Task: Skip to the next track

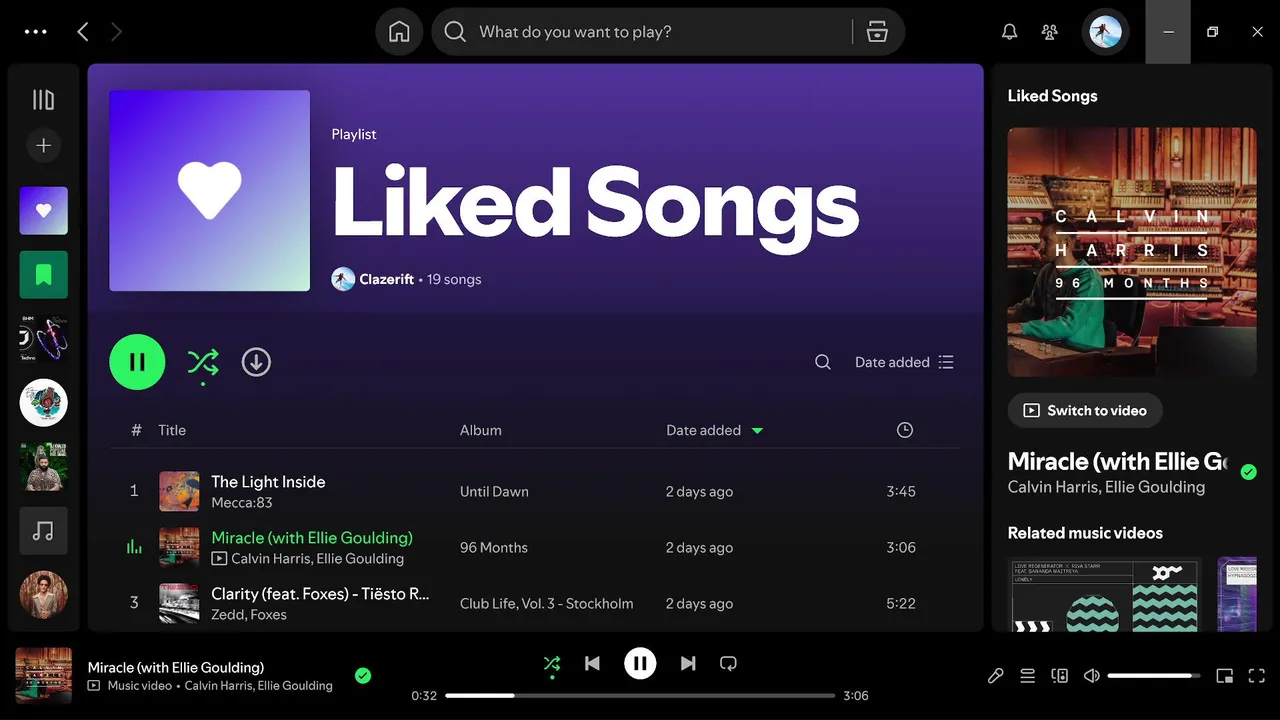Action: [688, 663]
